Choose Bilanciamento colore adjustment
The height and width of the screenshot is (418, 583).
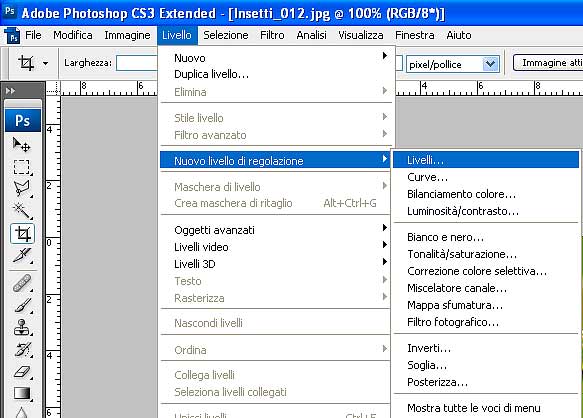tap(486, 194)
